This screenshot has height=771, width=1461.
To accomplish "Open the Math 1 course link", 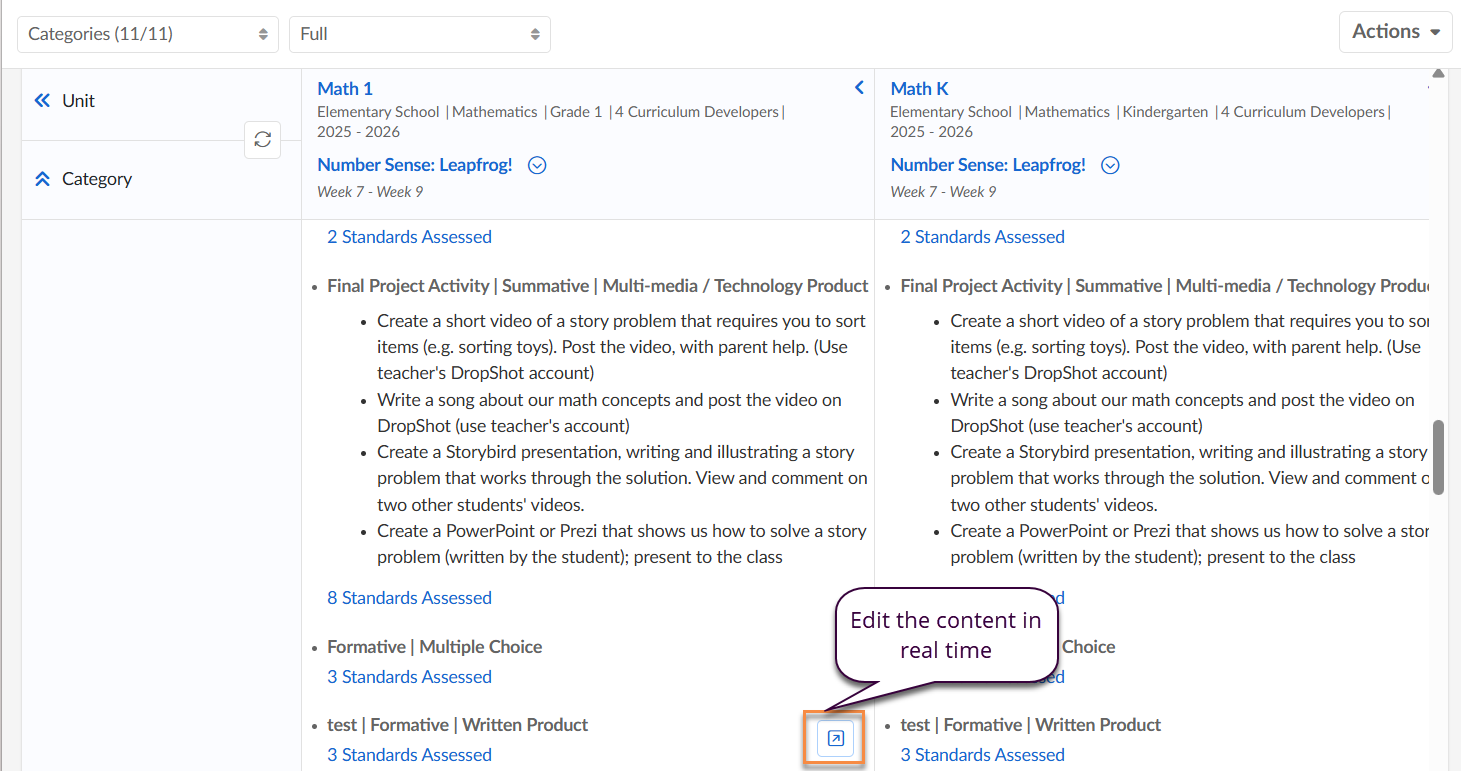I will tap(345, 89).
